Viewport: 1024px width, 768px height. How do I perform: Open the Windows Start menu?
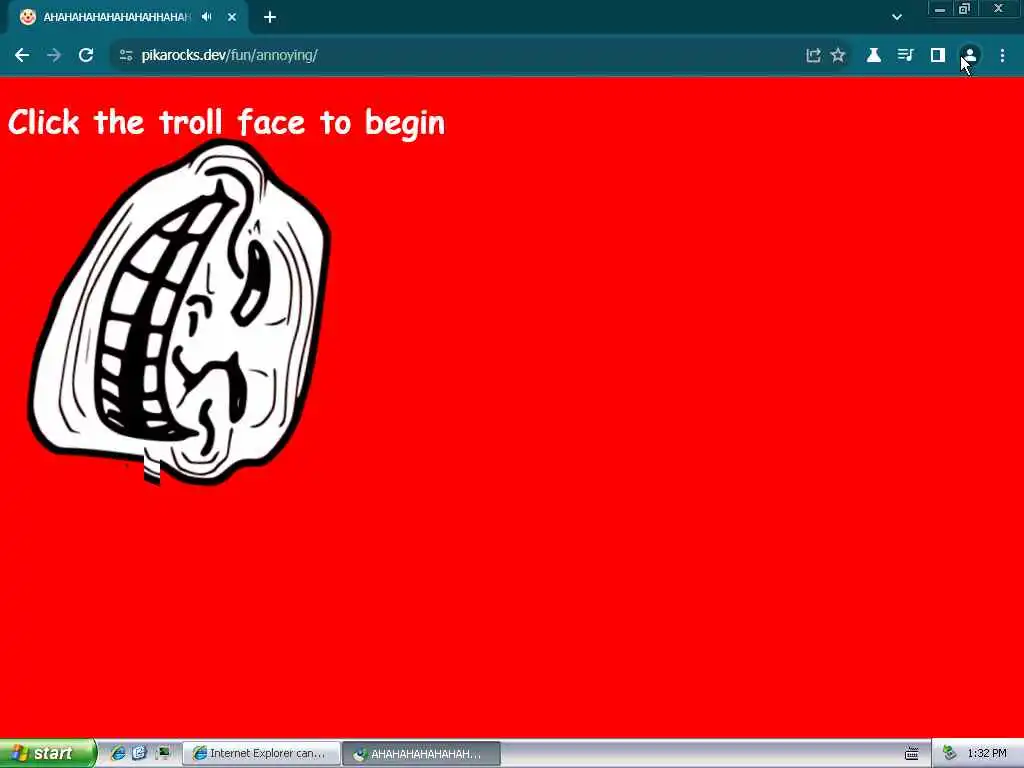(48, 753)
